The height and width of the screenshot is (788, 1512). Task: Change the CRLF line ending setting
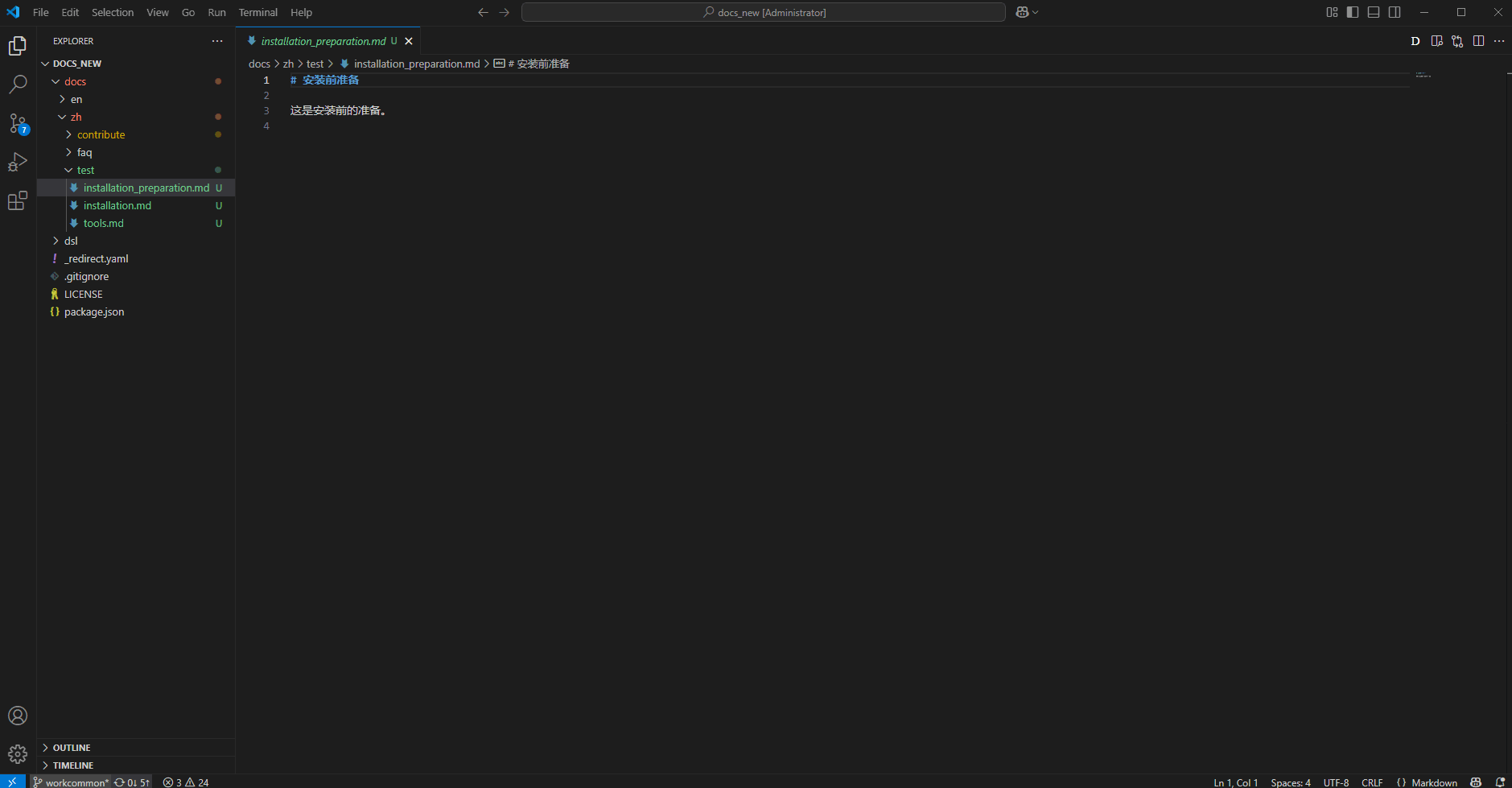[x=1371, y=782]
